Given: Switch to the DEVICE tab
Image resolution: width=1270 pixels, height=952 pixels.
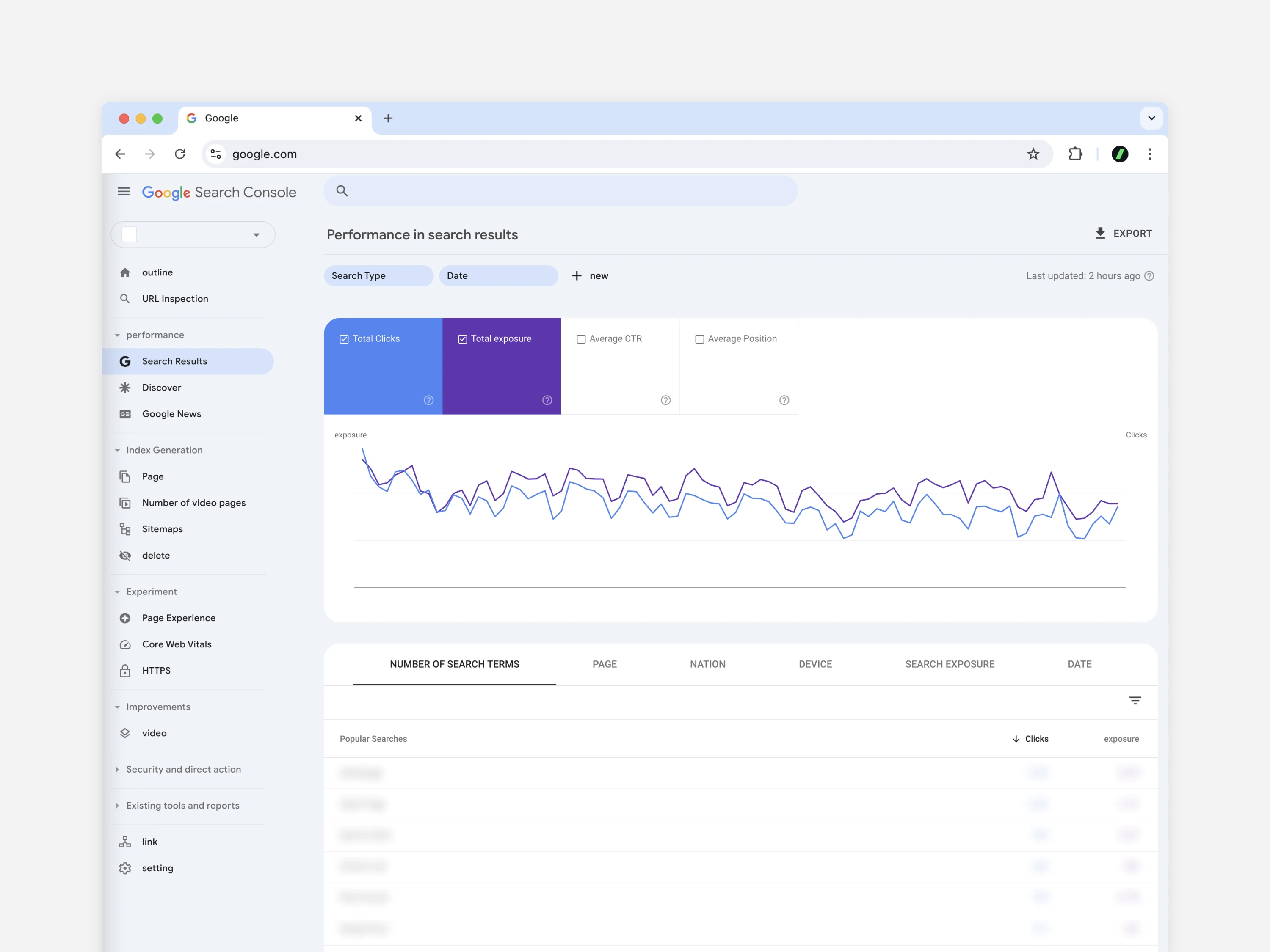Looking at the screenshot, I should (x=815, y=665).
